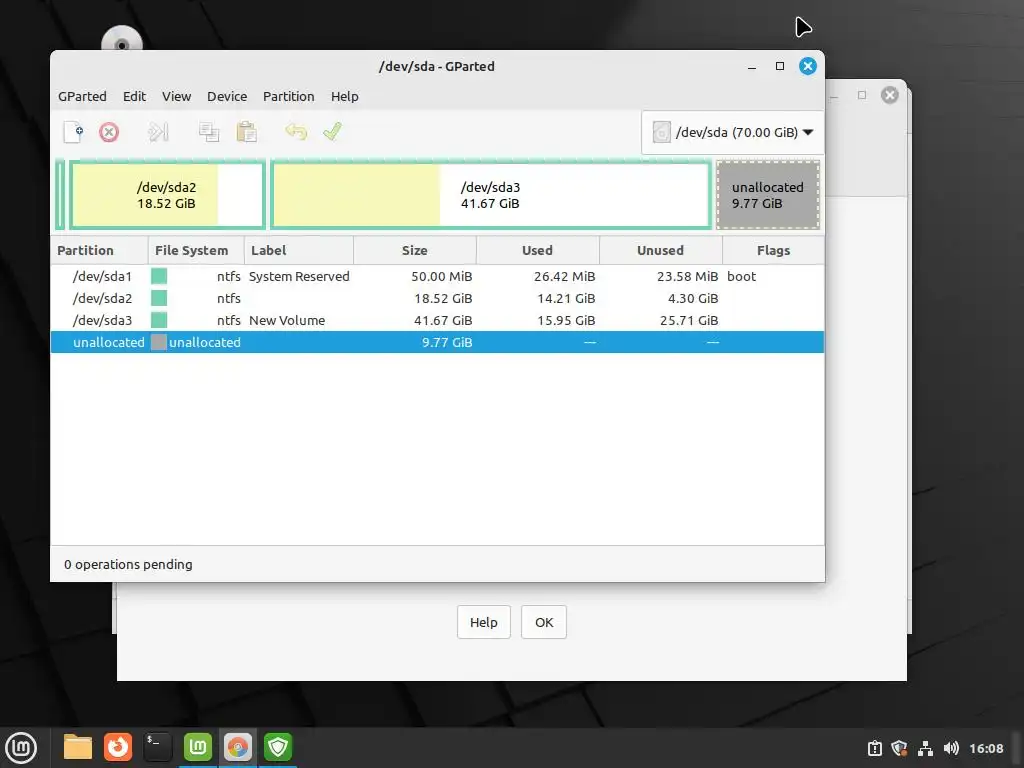Click the Delete partition toolbar icon

click(x=109, y=133)
